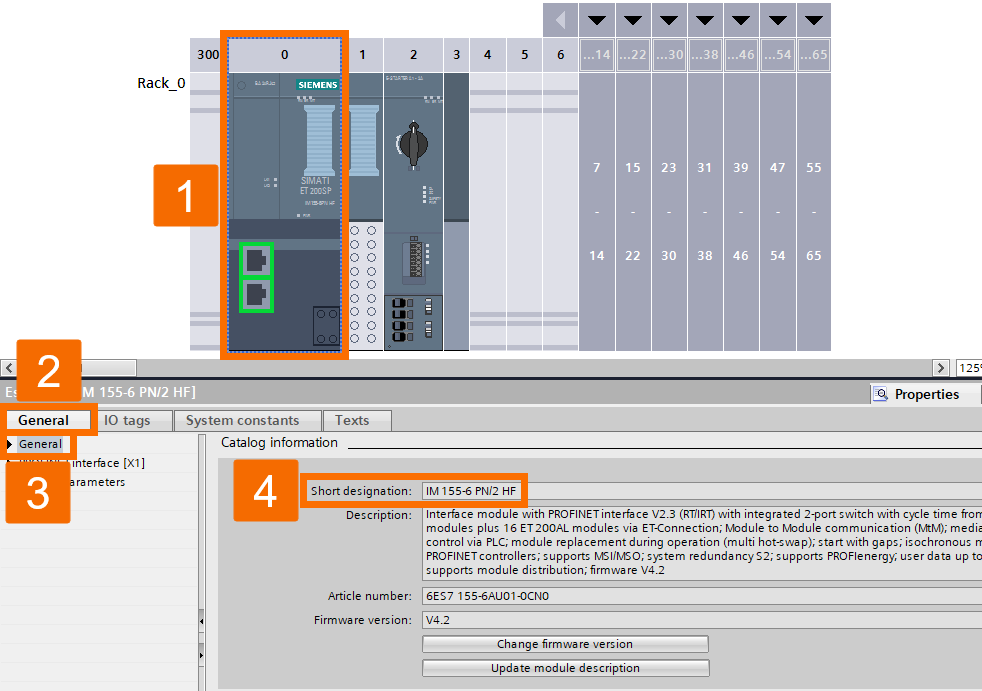The image size is (982, 691).
Task: Click the Article number field
Action: pyautogui.click(x=702, y=596)
